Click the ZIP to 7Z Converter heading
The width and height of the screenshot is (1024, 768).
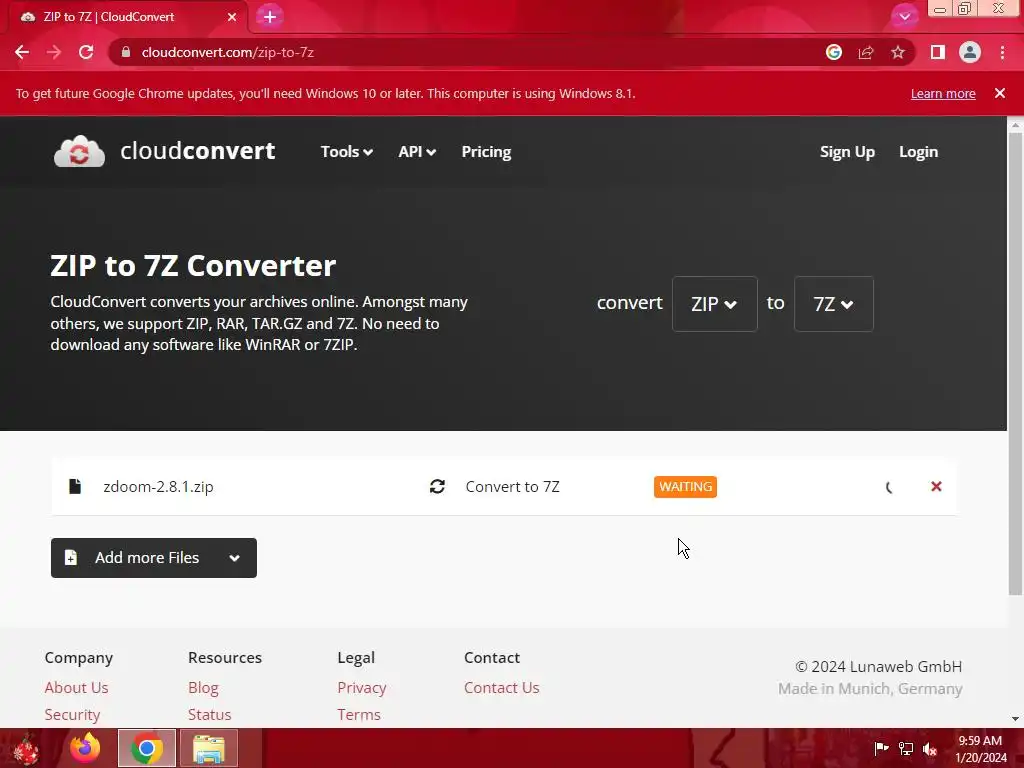pos(193,266)
